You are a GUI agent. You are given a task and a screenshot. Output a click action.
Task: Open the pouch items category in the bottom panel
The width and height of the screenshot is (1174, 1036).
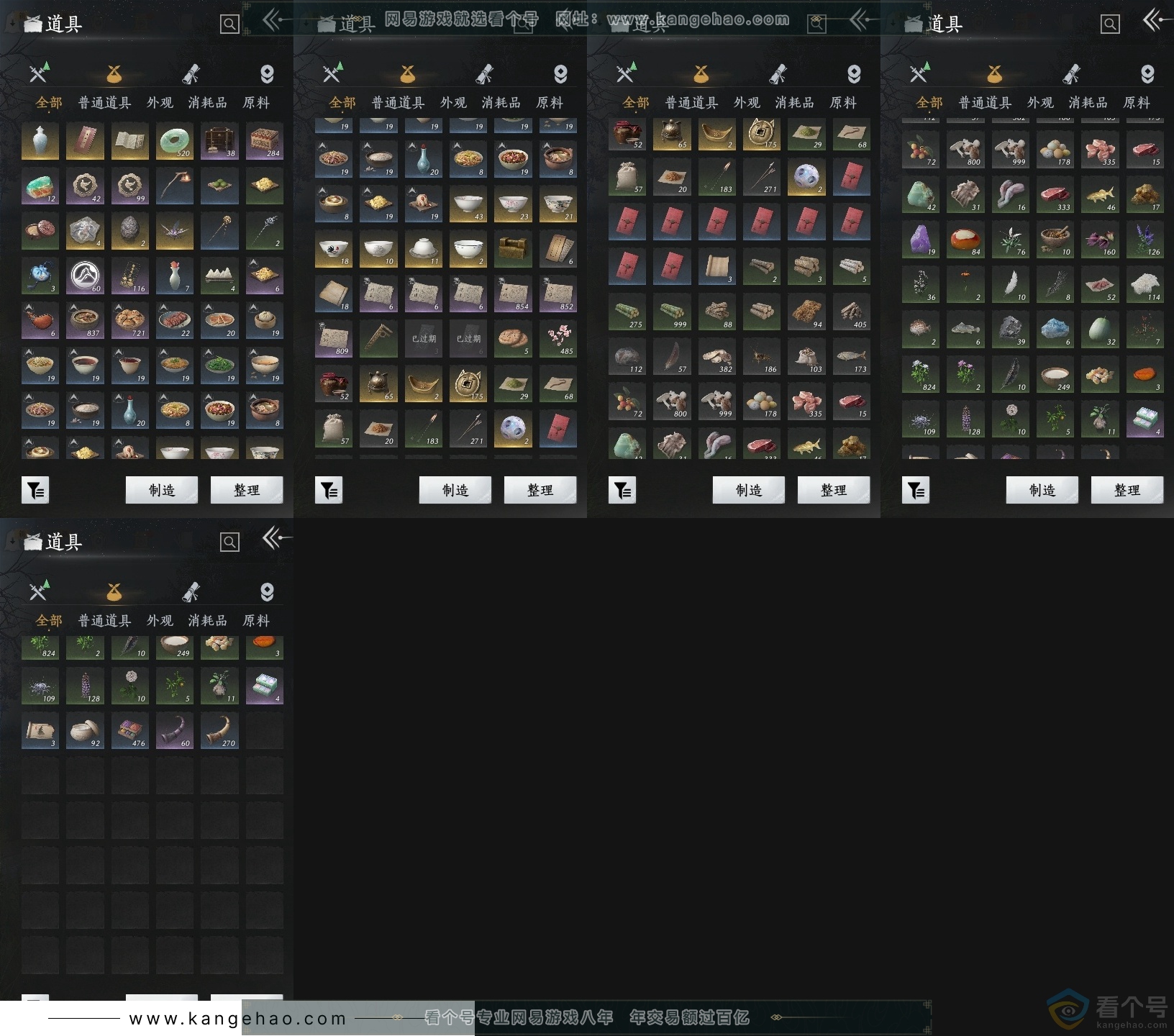click(x=114, y=591)
